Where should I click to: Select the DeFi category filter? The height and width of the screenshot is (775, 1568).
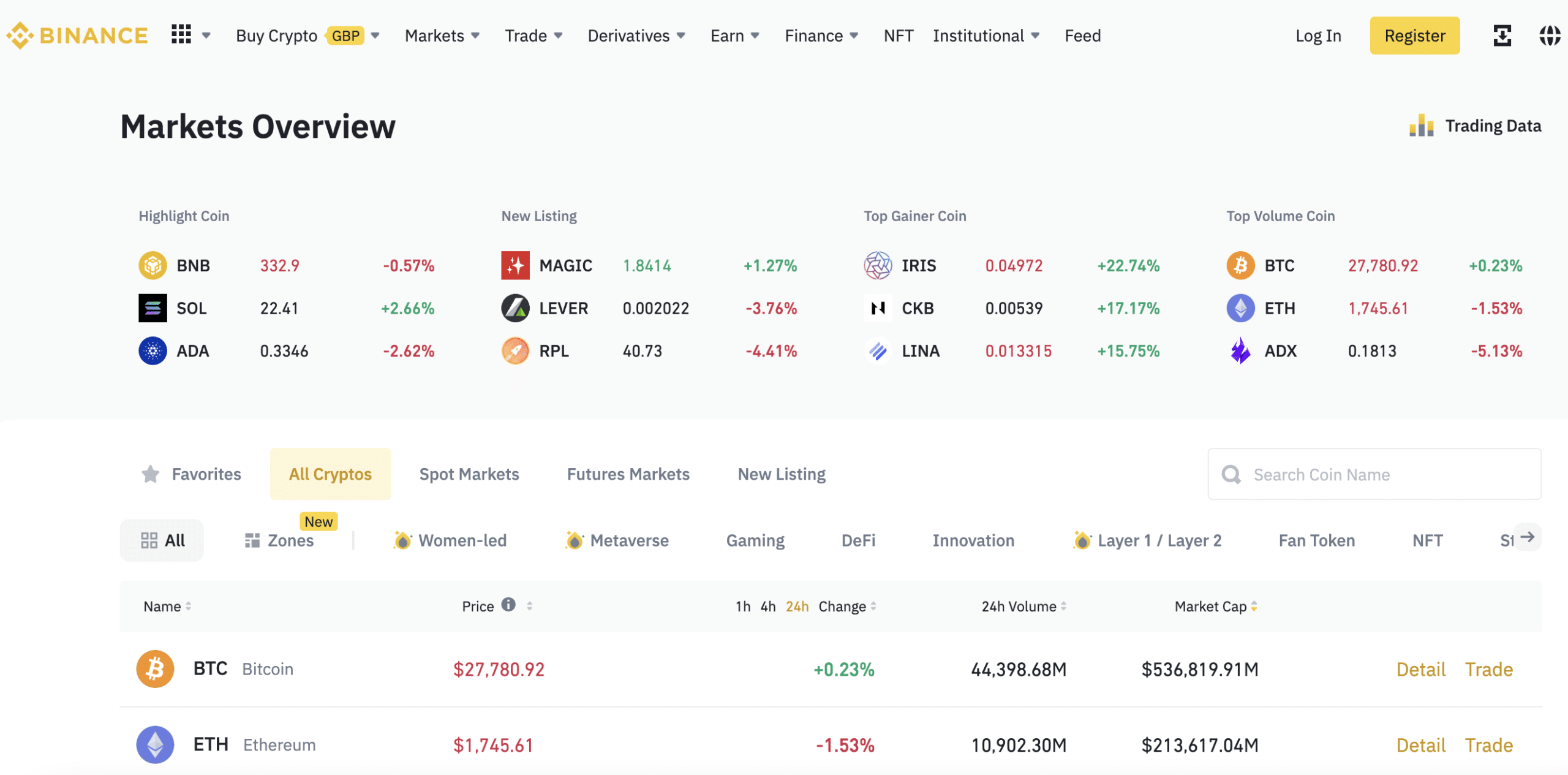[x=857, y=539]
